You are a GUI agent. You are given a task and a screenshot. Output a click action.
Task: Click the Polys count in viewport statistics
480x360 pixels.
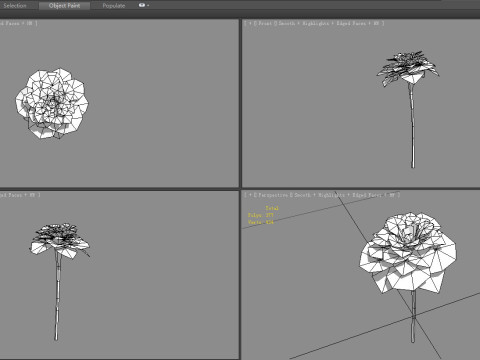261,215
